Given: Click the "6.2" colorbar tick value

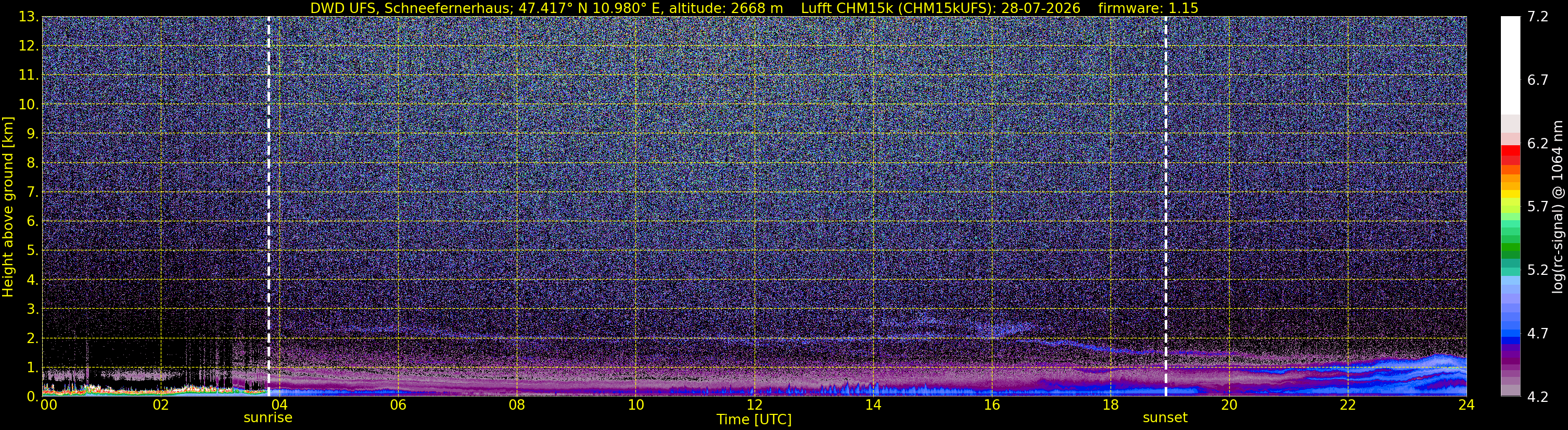Looking at the screenshot, I should (1538, 144).
